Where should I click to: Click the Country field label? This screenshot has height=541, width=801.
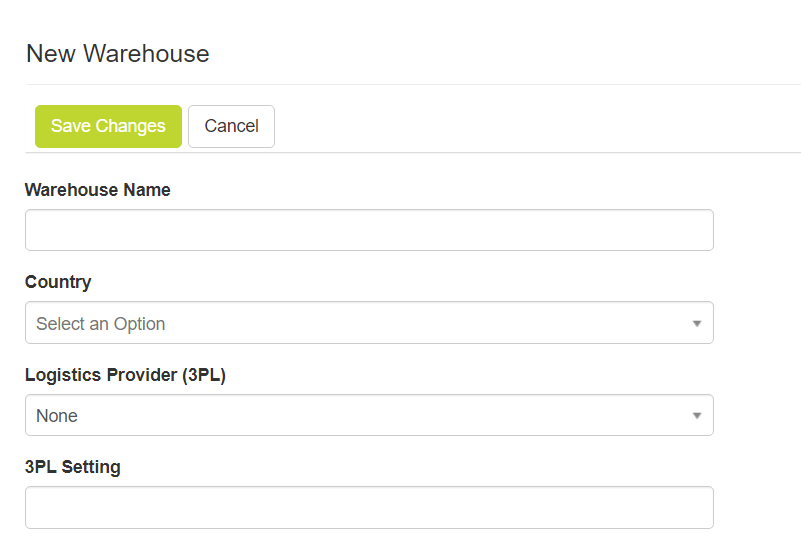point(58,282)
